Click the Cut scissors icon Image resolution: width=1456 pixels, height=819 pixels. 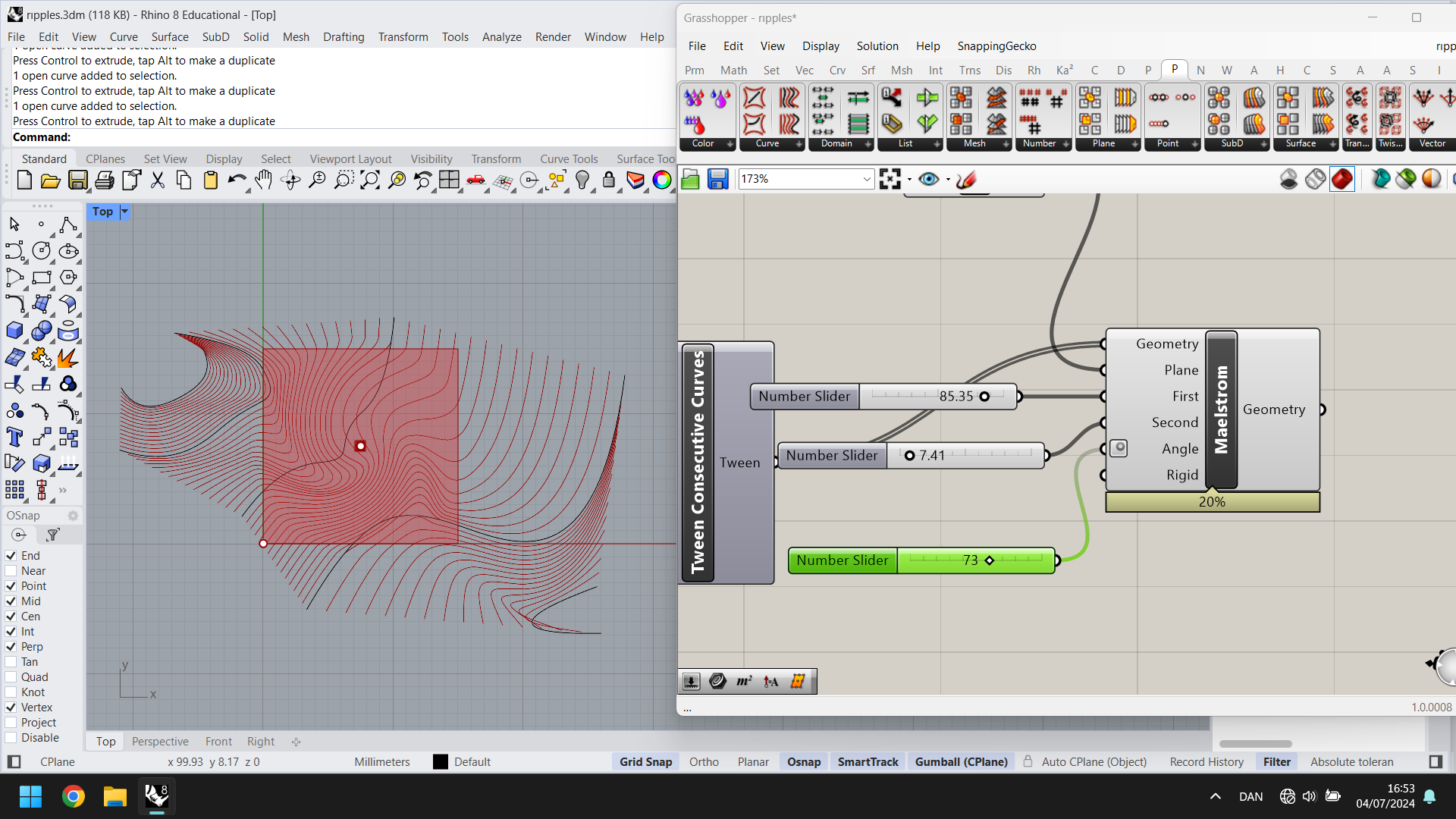[158, 180]
